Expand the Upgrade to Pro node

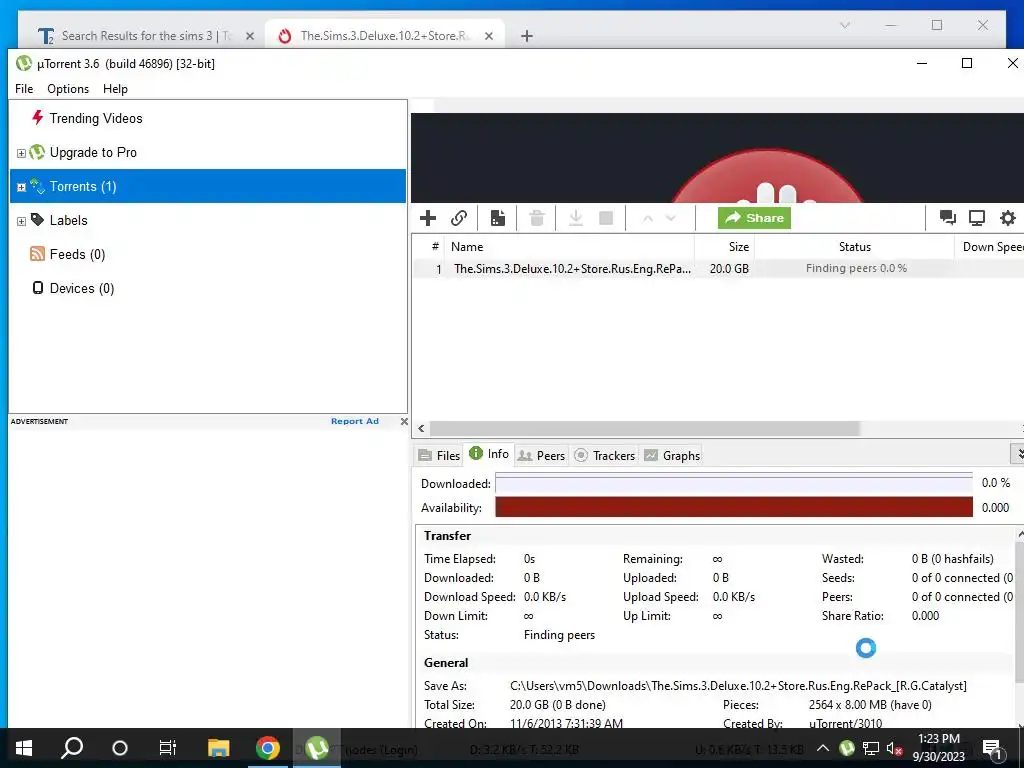[21, 153]
